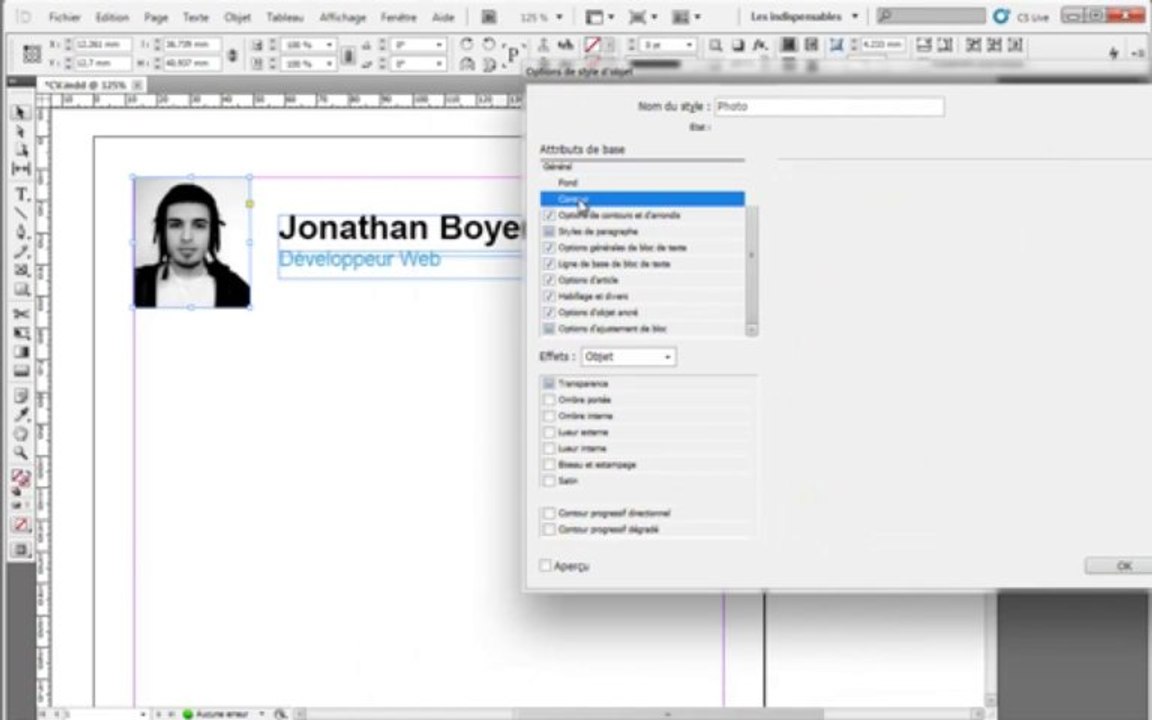The width and height of the screenshot is (1152, 720).
Task: Open the rotation angle dropdown
Action: 439,46
